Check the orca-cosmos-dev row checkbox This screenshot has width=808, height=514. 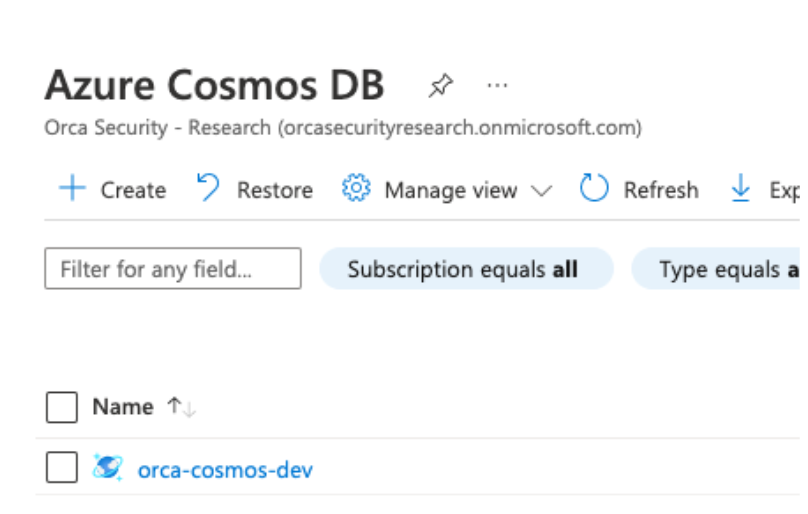(62, 467)
